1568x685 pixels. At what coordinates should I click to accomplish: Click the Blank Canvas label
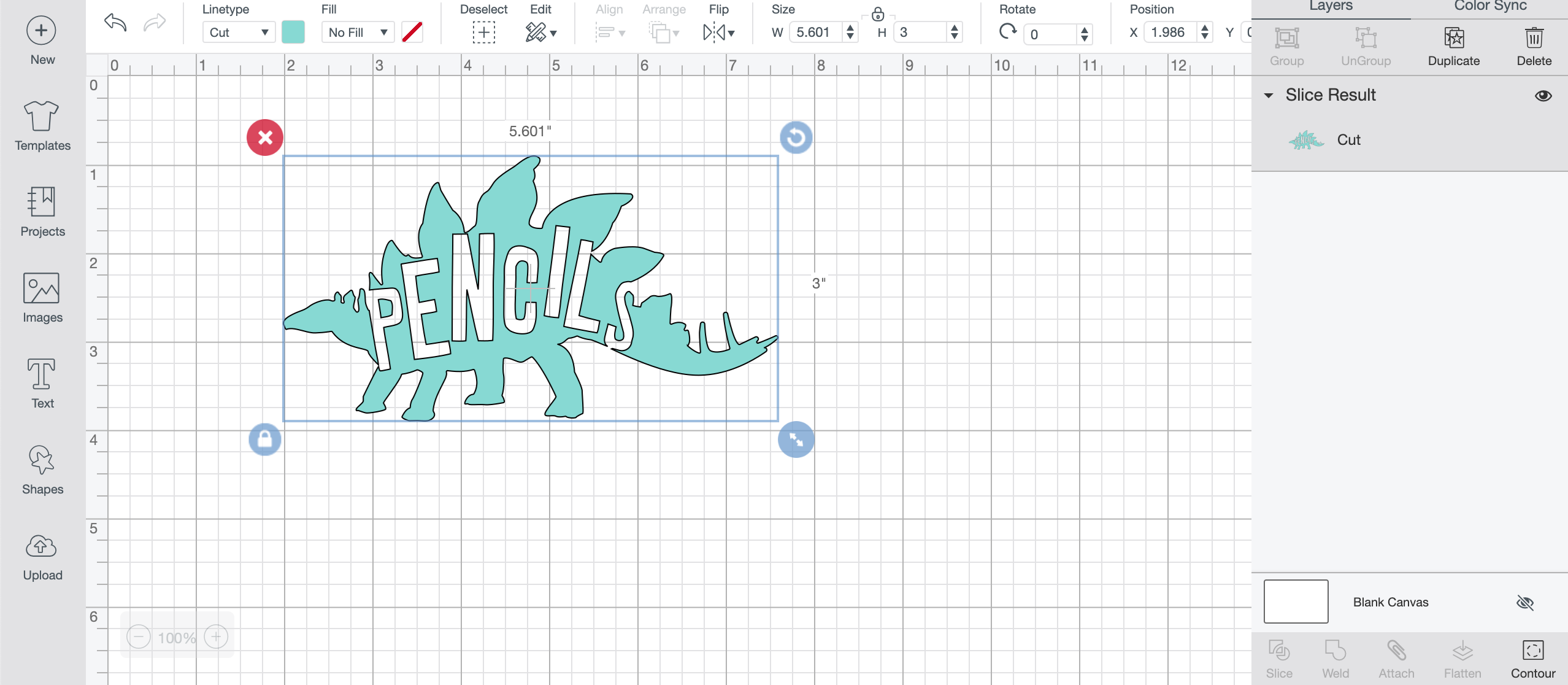[1391, 602]
